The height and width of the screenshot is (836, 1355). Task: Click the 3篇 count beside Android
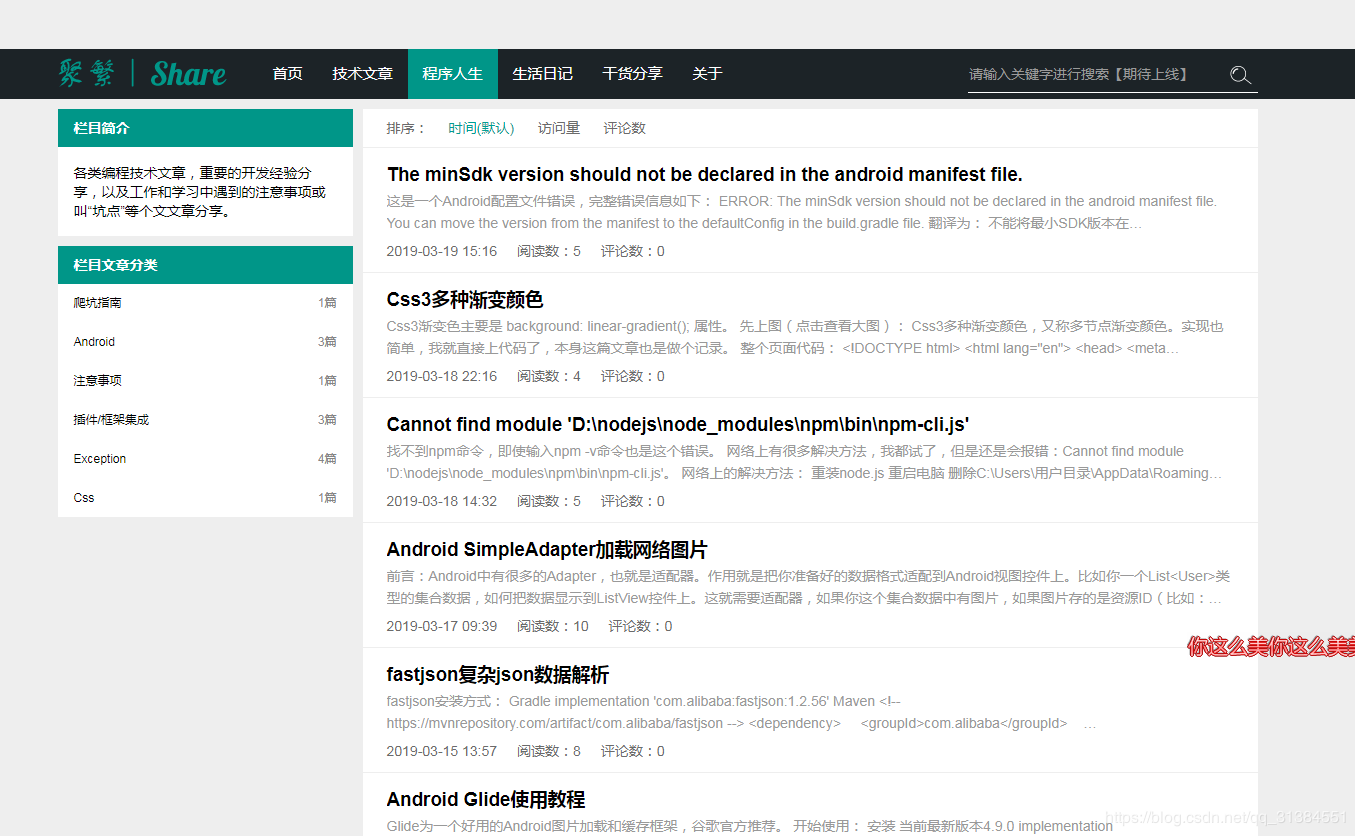pos(328,342)
